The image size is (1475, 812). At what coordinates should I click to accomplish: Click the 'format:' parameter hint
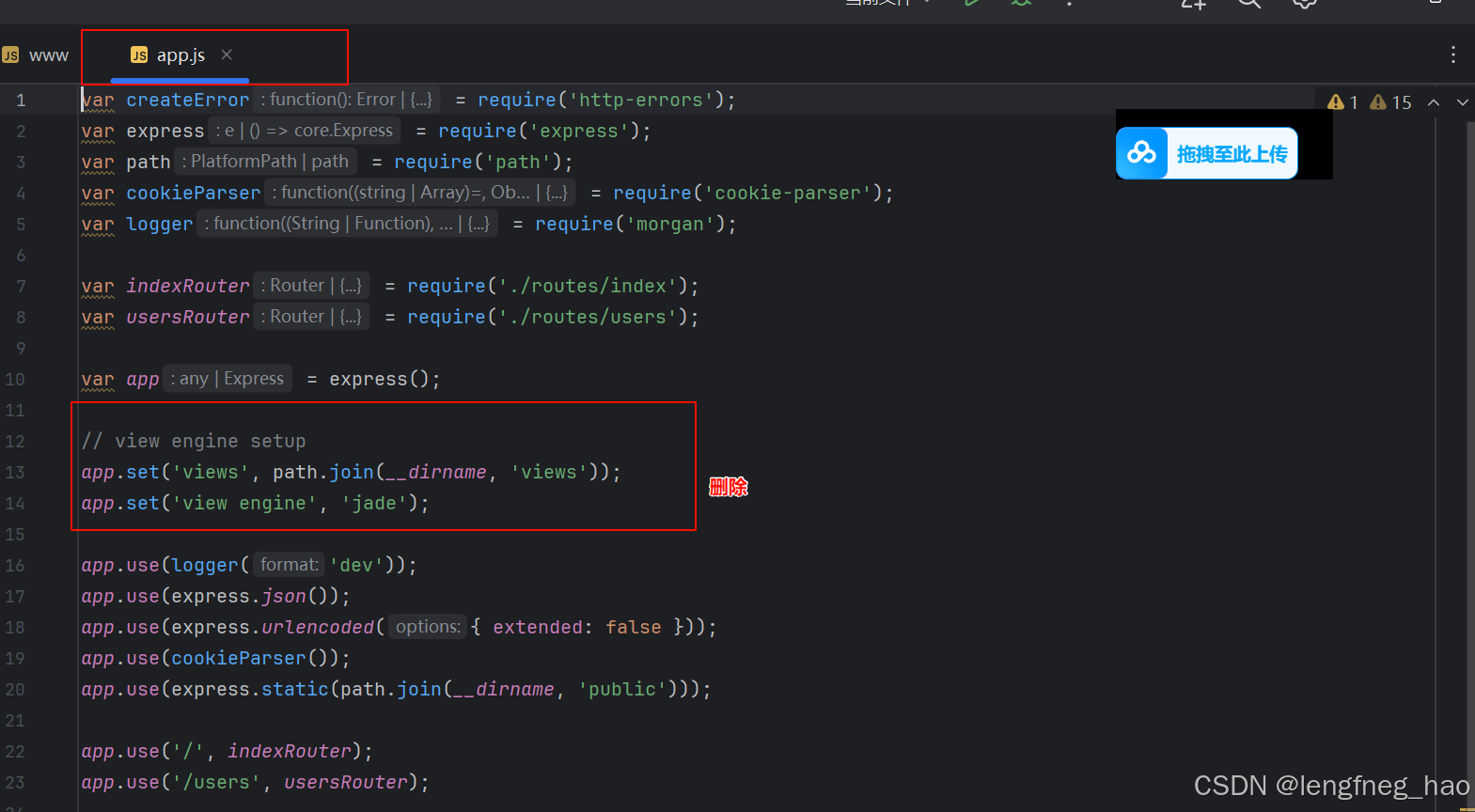pos(290,565)
